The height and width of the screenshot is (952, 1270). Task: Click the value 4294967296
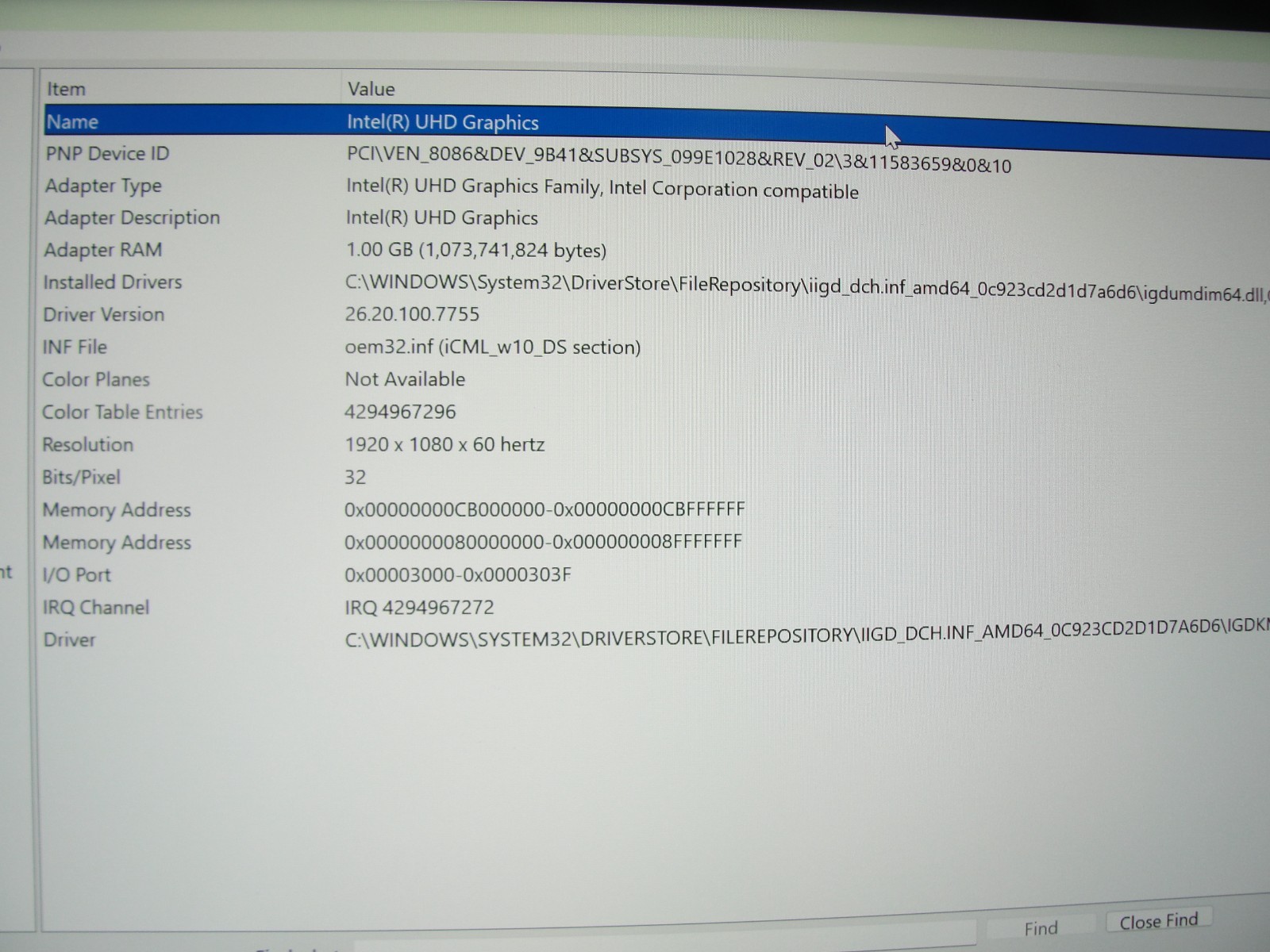400,412
